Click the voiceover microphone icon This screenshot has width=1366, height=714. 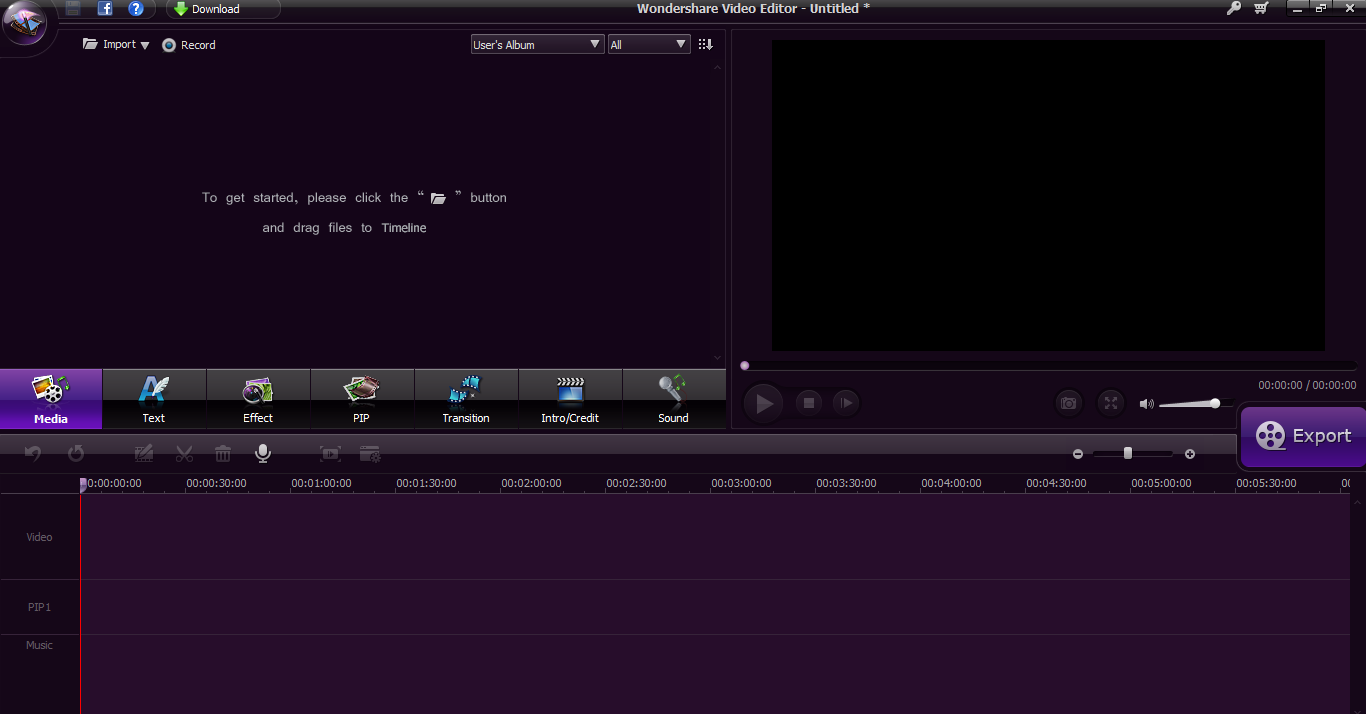pyautogui.click(x=263, y=454)
